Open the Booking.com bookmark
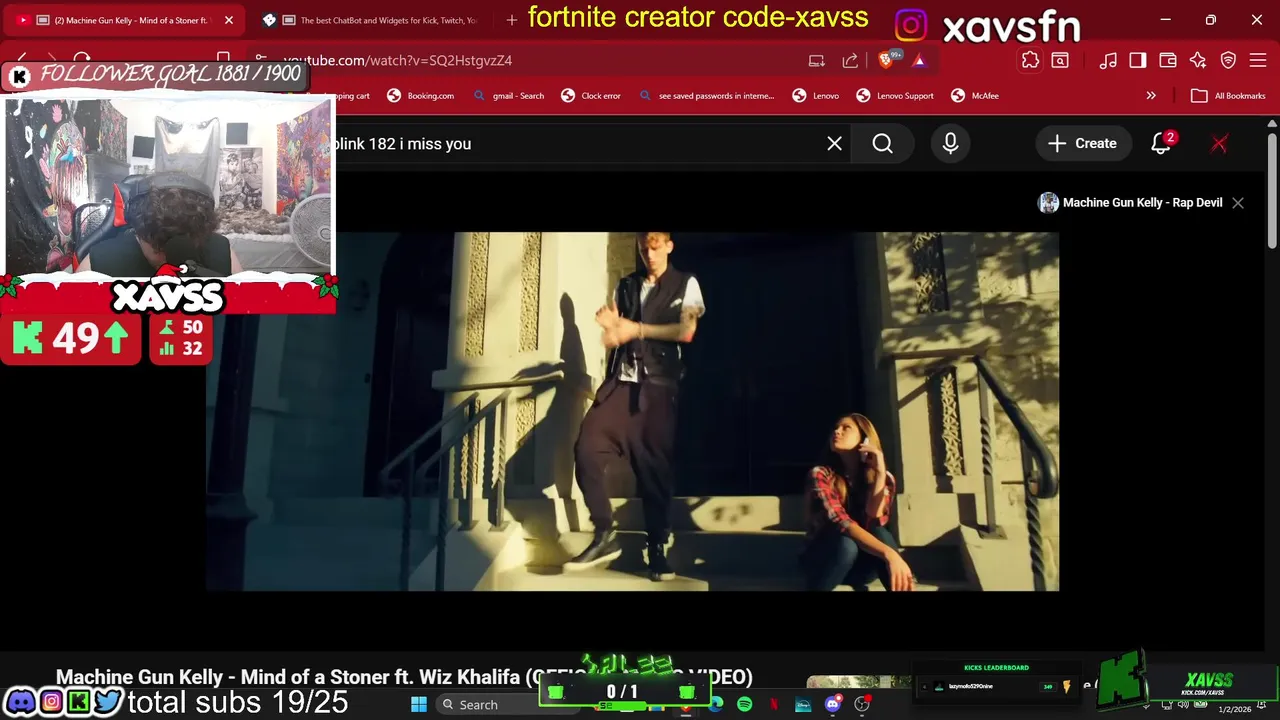 coord(421,96)
